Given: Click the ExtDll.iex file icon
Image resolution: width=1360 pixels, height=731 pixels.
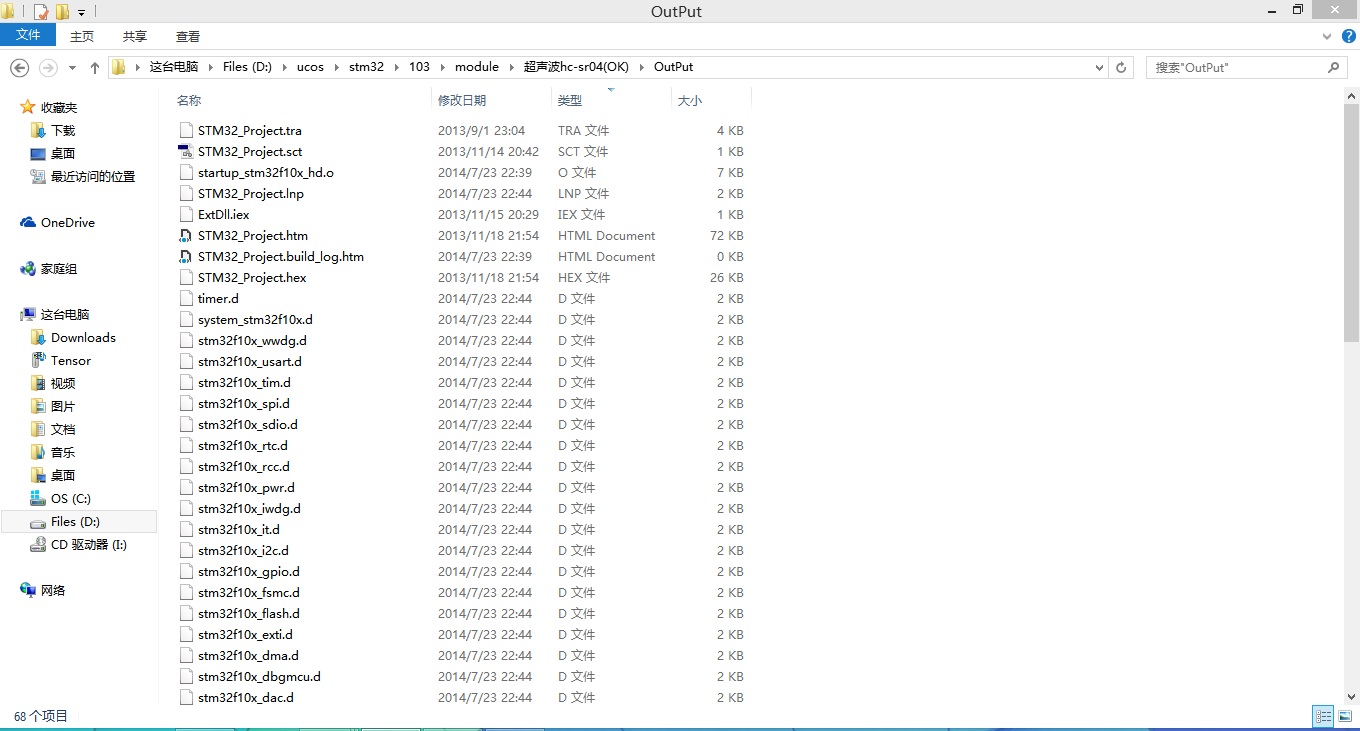Looking at the screenshot, I should pos(185,214).
